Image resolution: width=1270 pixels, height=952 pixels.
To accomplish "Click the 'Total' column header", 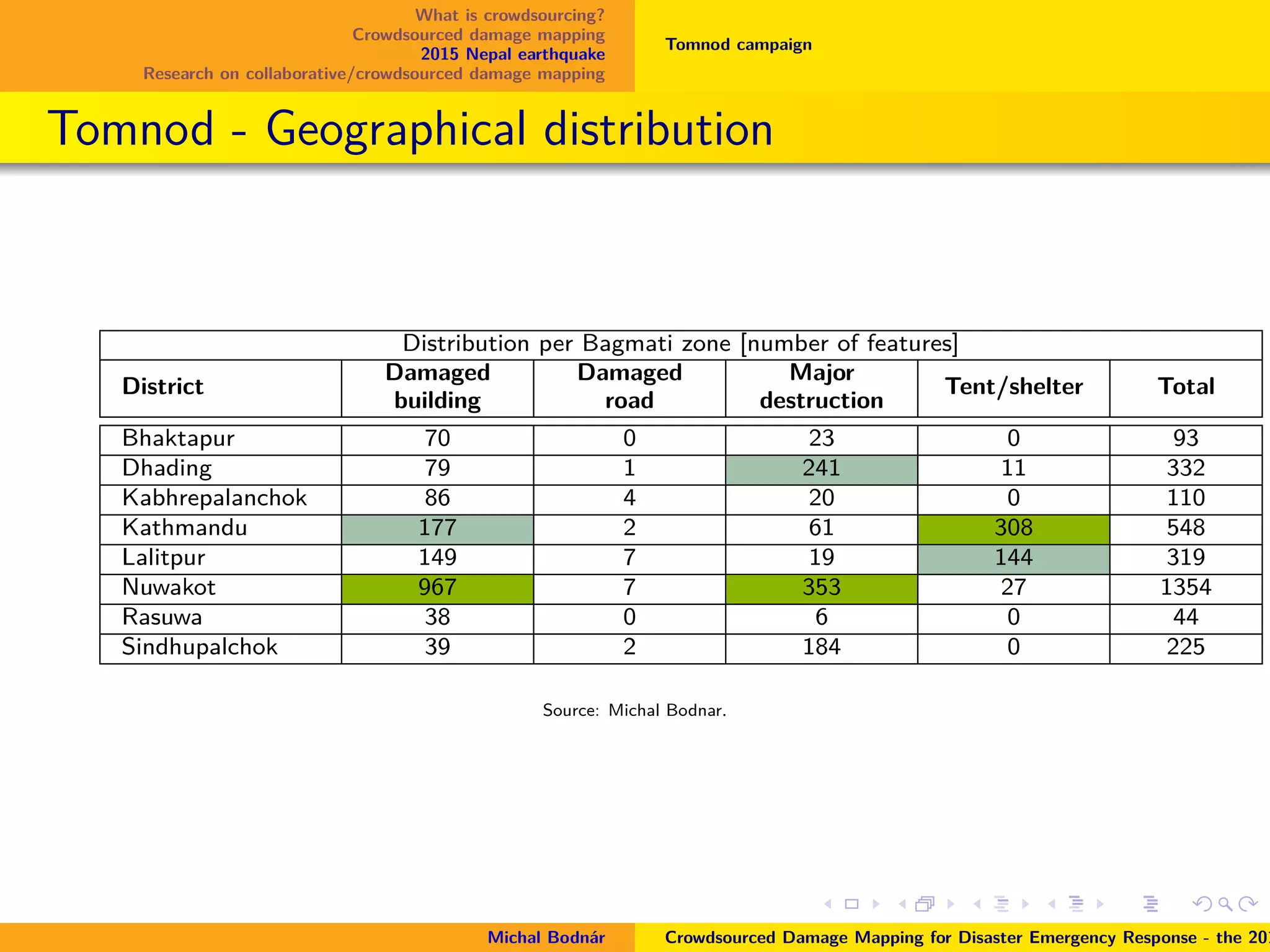I will pos(1186,387).
